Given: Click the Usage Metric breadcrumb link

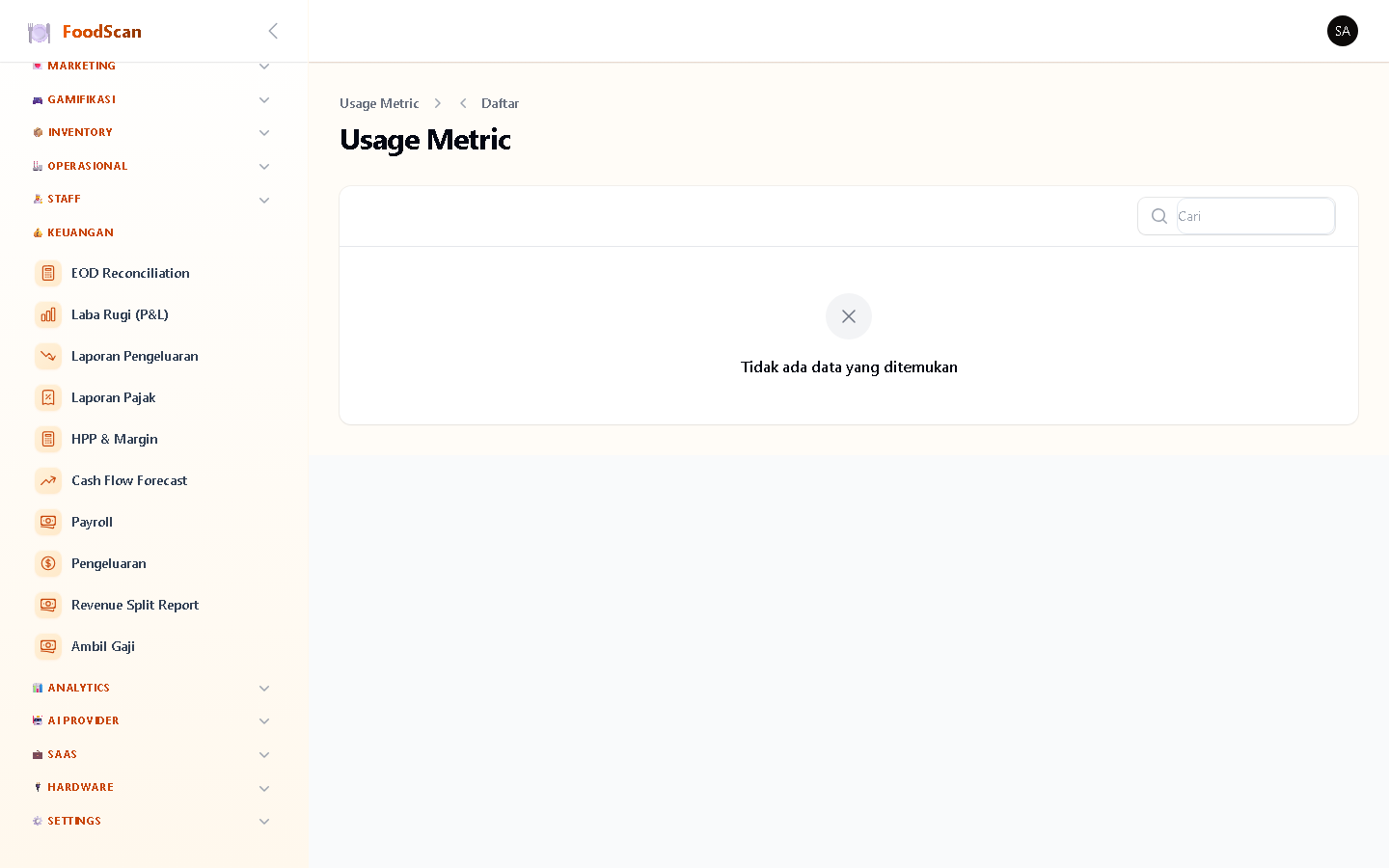Looking at the screenshot, I should 379,103.
